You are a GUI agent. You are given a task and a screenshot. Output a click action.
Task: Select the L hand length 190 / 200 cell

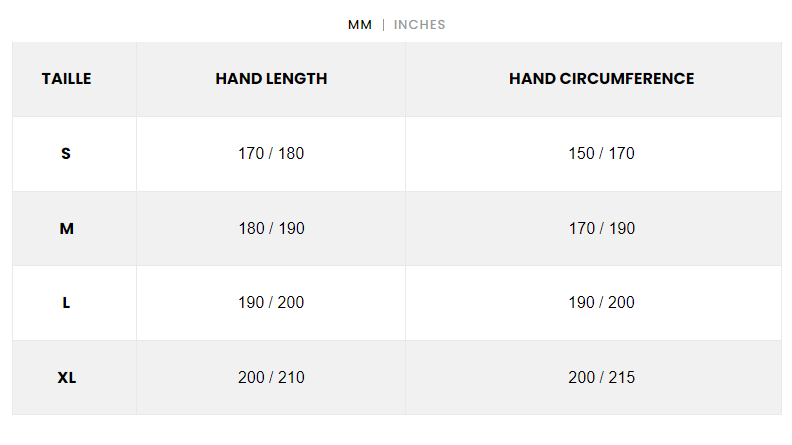tap(271, 303)
